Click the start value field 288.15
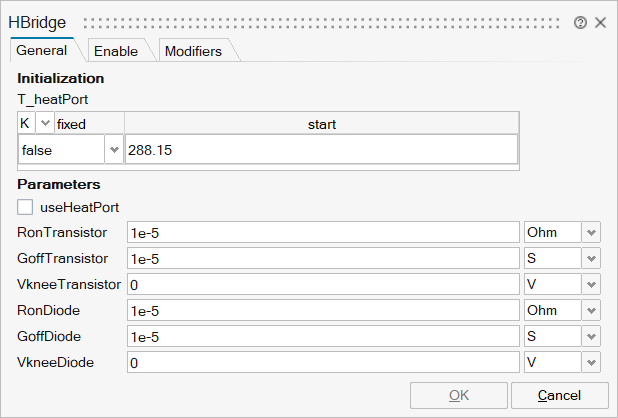The width and height of the screenshot is (618, 418). click(320, 150)
